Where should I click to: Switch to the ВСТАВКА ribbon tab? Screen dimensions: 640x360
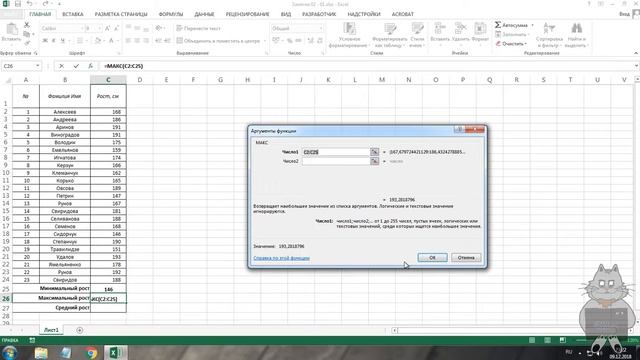point(73,14)
